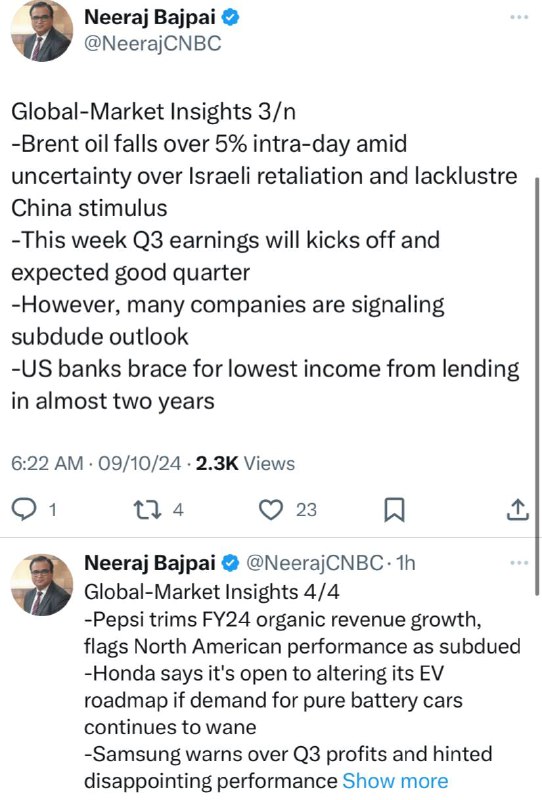The image size is (542, 800).
Task: Open three-dots menu on the 4/4 reply
Action: click(x=519, y=563)
